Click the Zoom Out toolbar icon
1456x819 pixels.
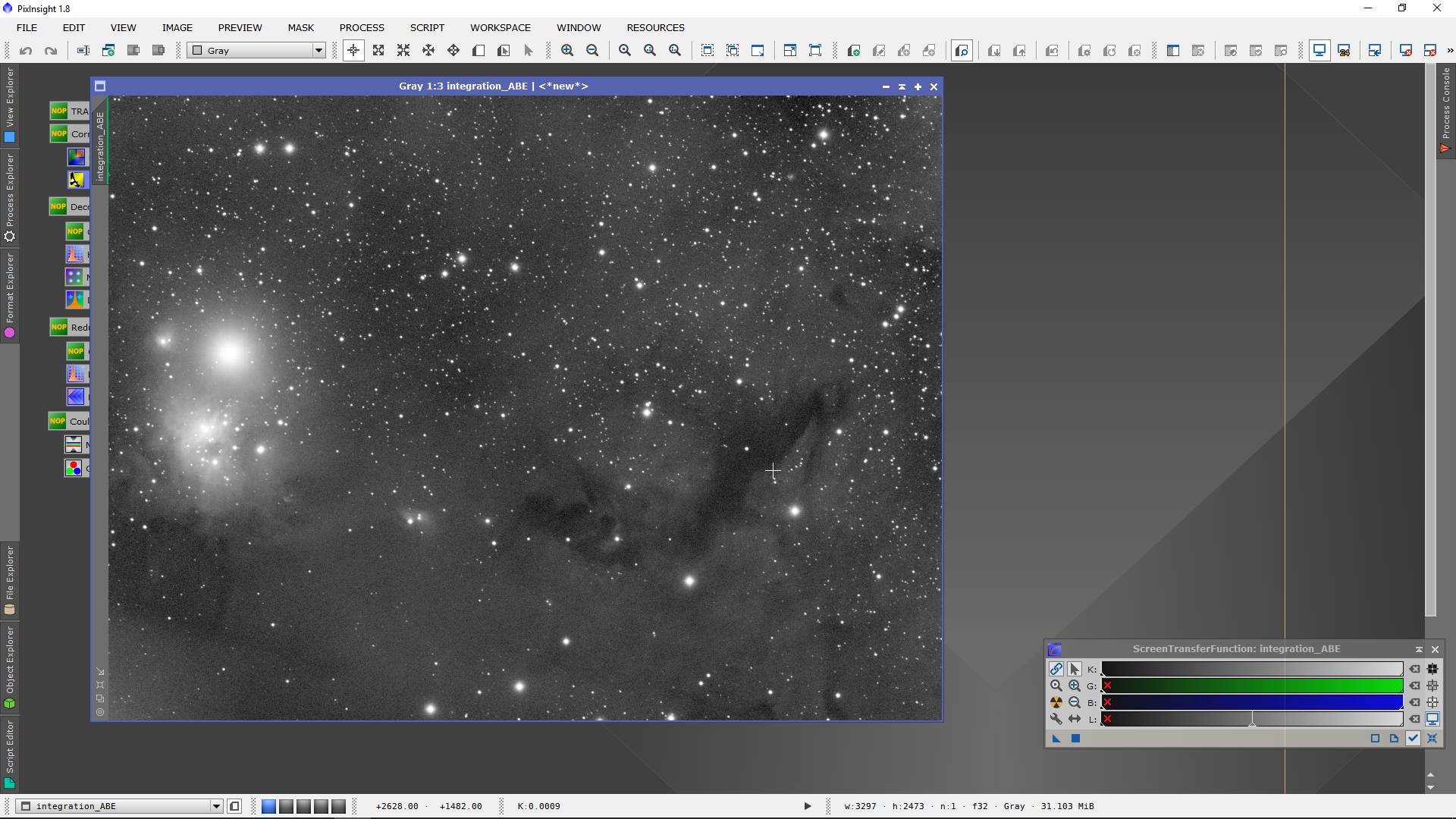click(x=592, y=51)
